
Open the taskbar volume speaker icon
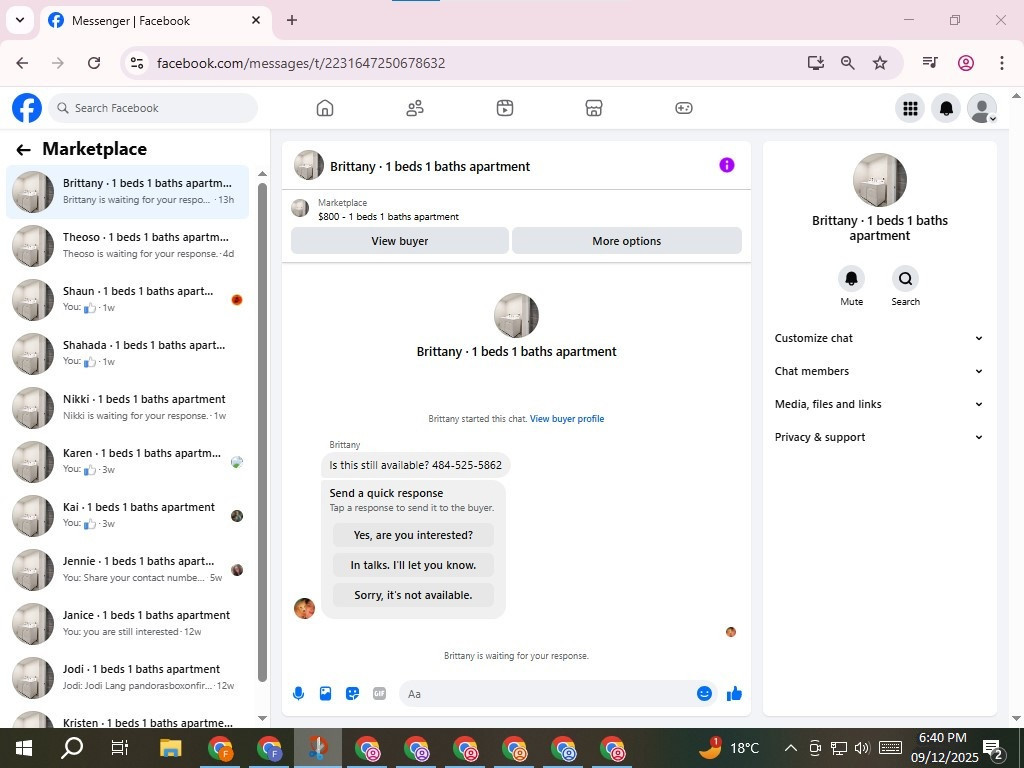click(x=862, y=748)
